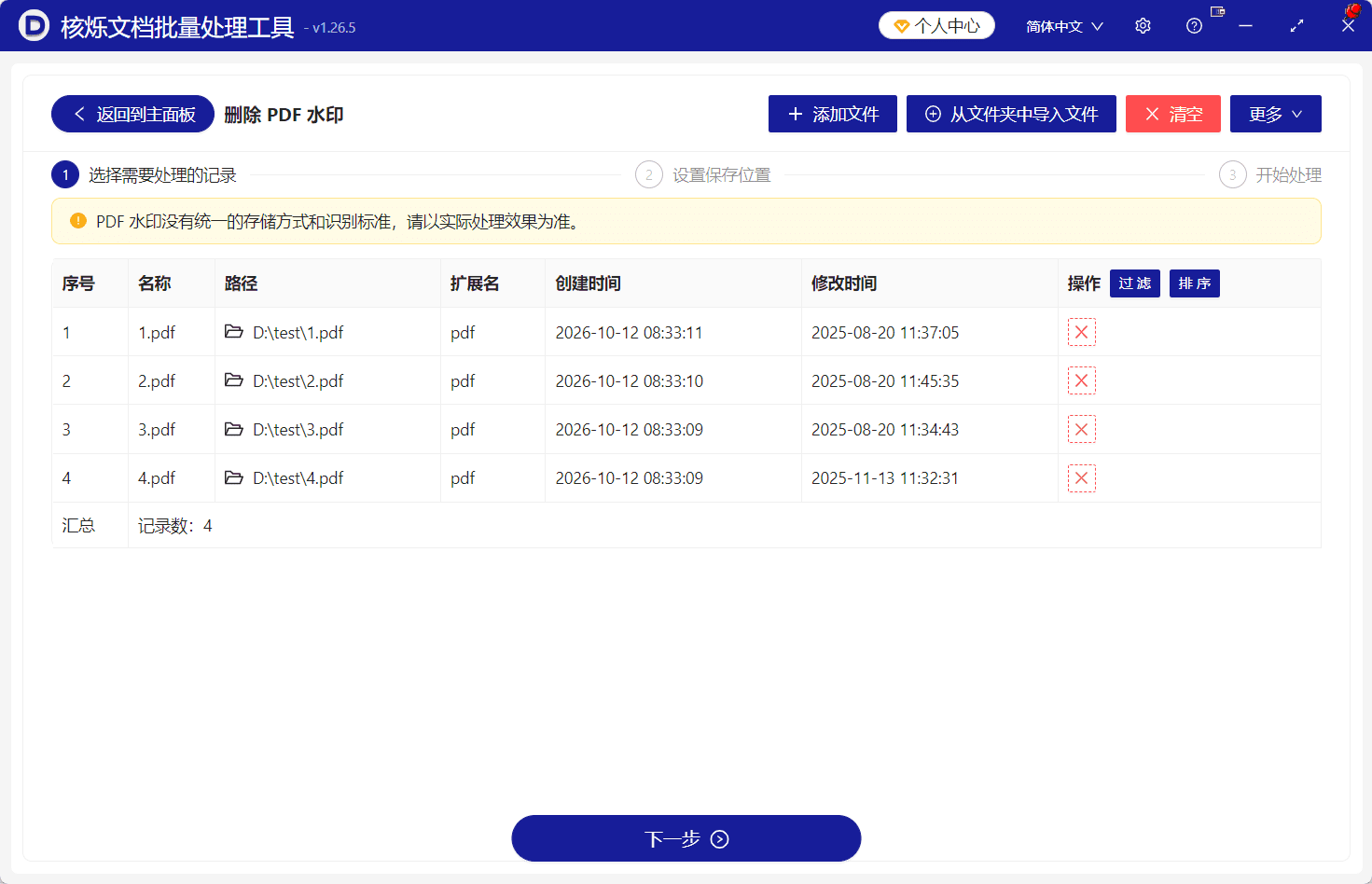The height and width of the screenshot is (884, 1372).
Task: Click the 删除 PDF 水印 page title
Action: (x=284, y=115)
